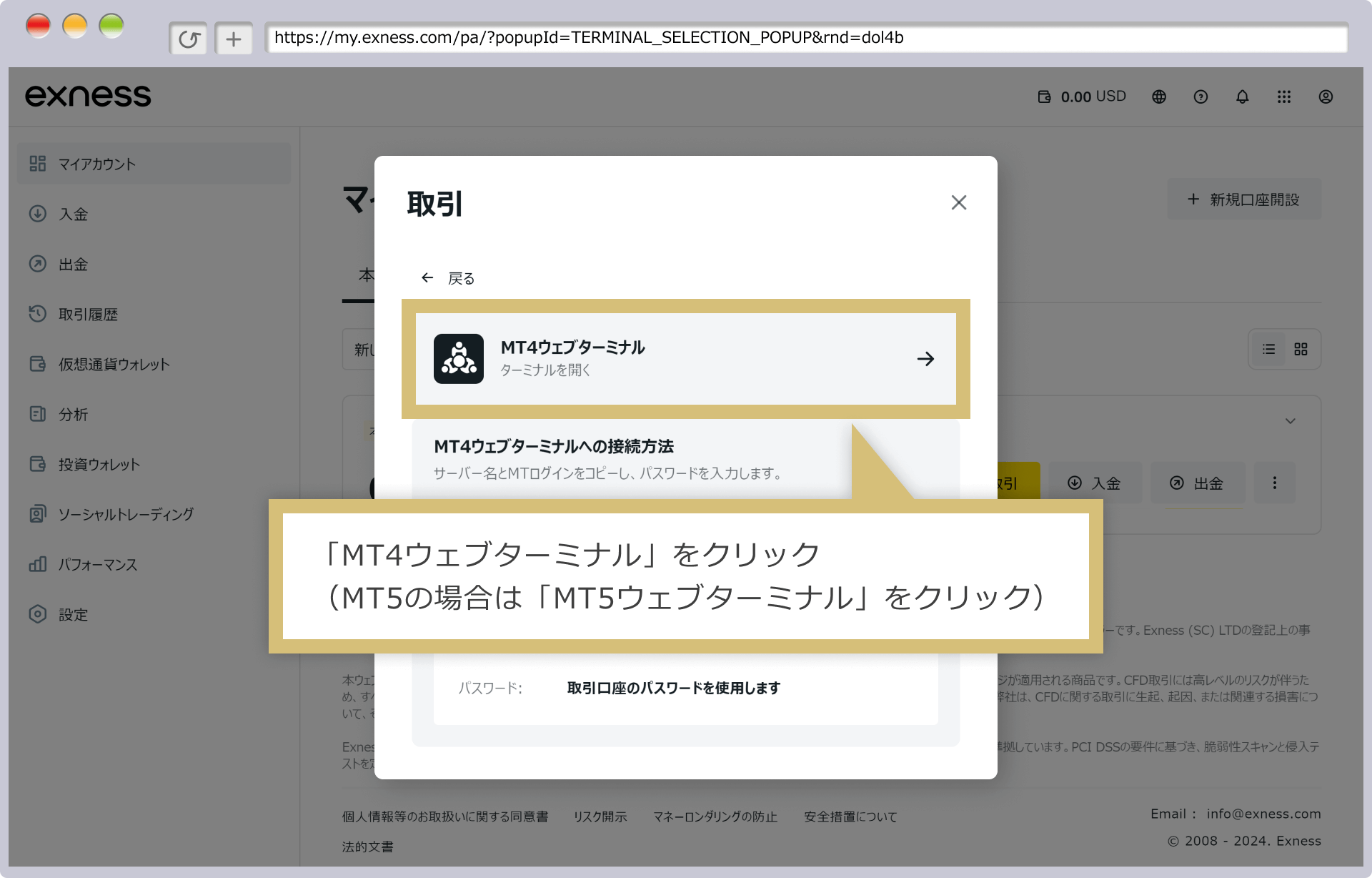This screenshot has height=878, width=1372.
Task: Expand the account card chevron
Action: pyautogui.click(x=1291, y=421)
